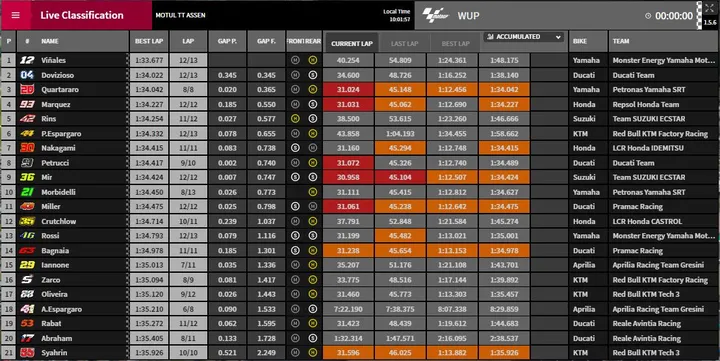Click Rins' number 42 badge

27,118
